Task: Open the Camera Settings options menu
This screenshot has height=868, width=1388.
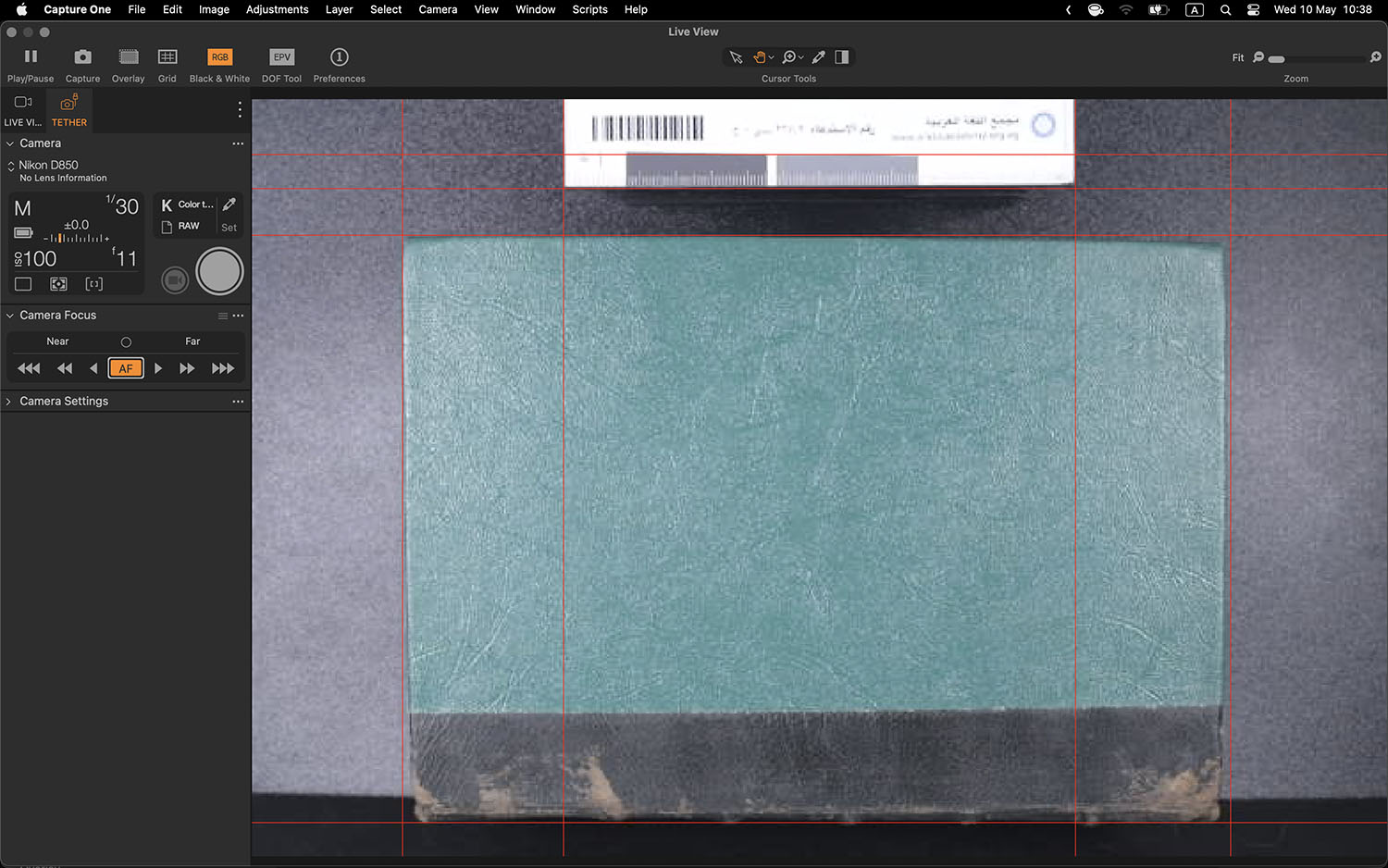Action: (238, 402)
